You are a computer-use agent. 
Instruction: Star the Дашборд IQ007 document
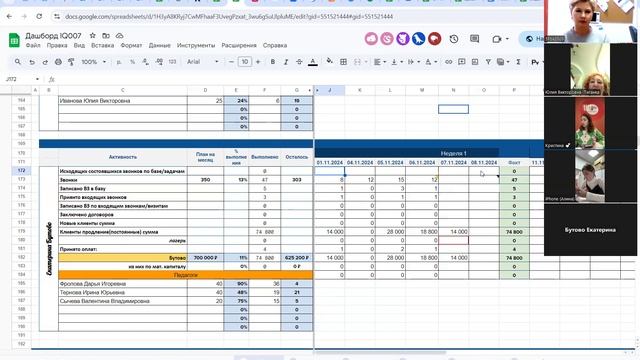(x=93, y=36)
